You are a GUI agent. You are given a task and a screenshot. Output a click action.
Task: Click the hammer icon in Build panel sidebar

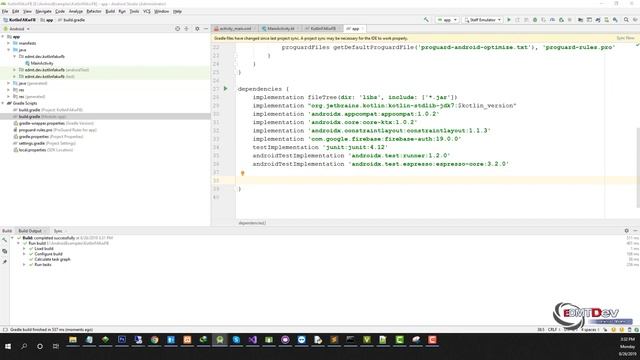4,240
